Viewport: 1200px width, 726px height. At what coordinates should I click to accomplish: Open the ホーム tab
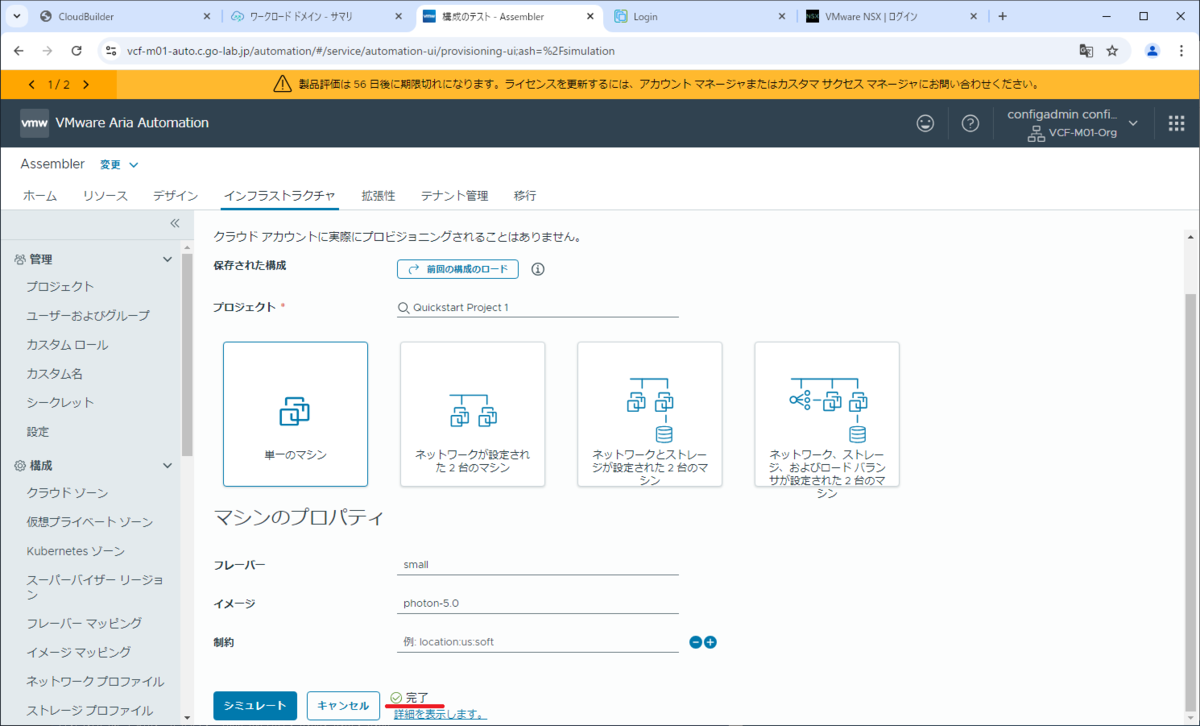[40, 195]
